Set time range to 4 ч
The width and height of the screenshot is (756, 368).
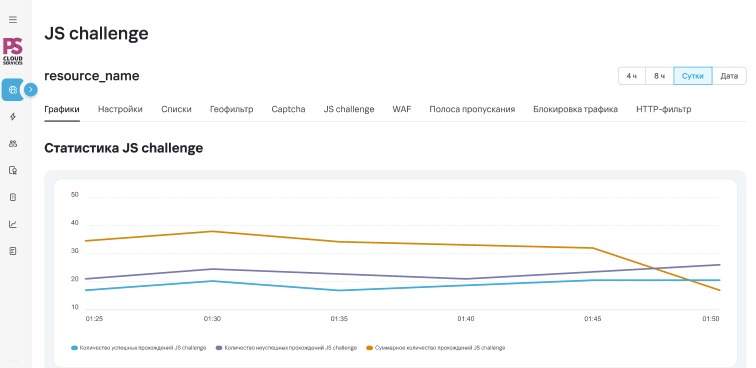[632, 76]
